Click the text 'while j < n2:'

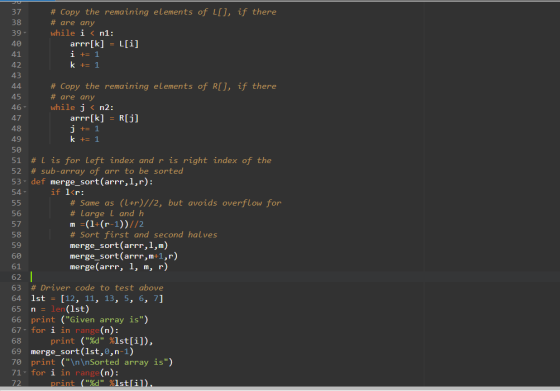click(82, 107)
